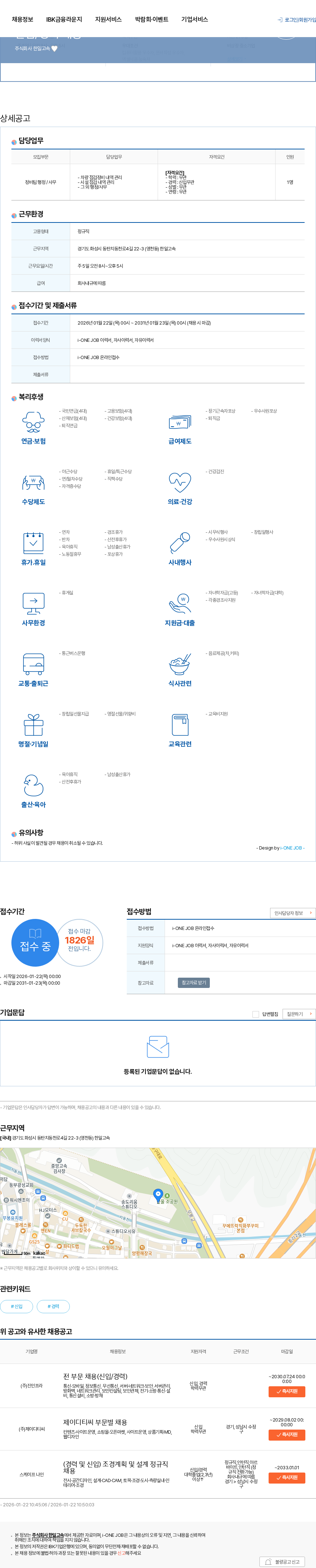Click the 접수 중 status circle

[x=35, y=942]
